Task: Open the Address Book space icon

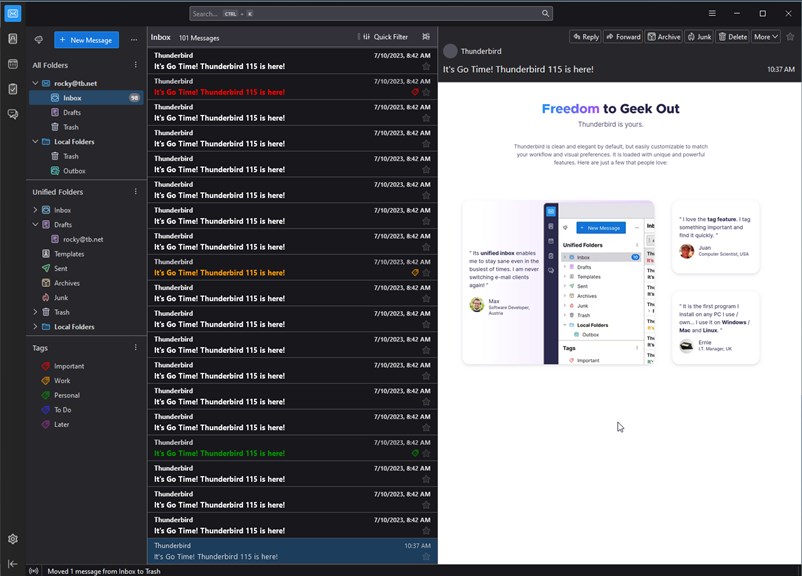Action: coord(13,39)
